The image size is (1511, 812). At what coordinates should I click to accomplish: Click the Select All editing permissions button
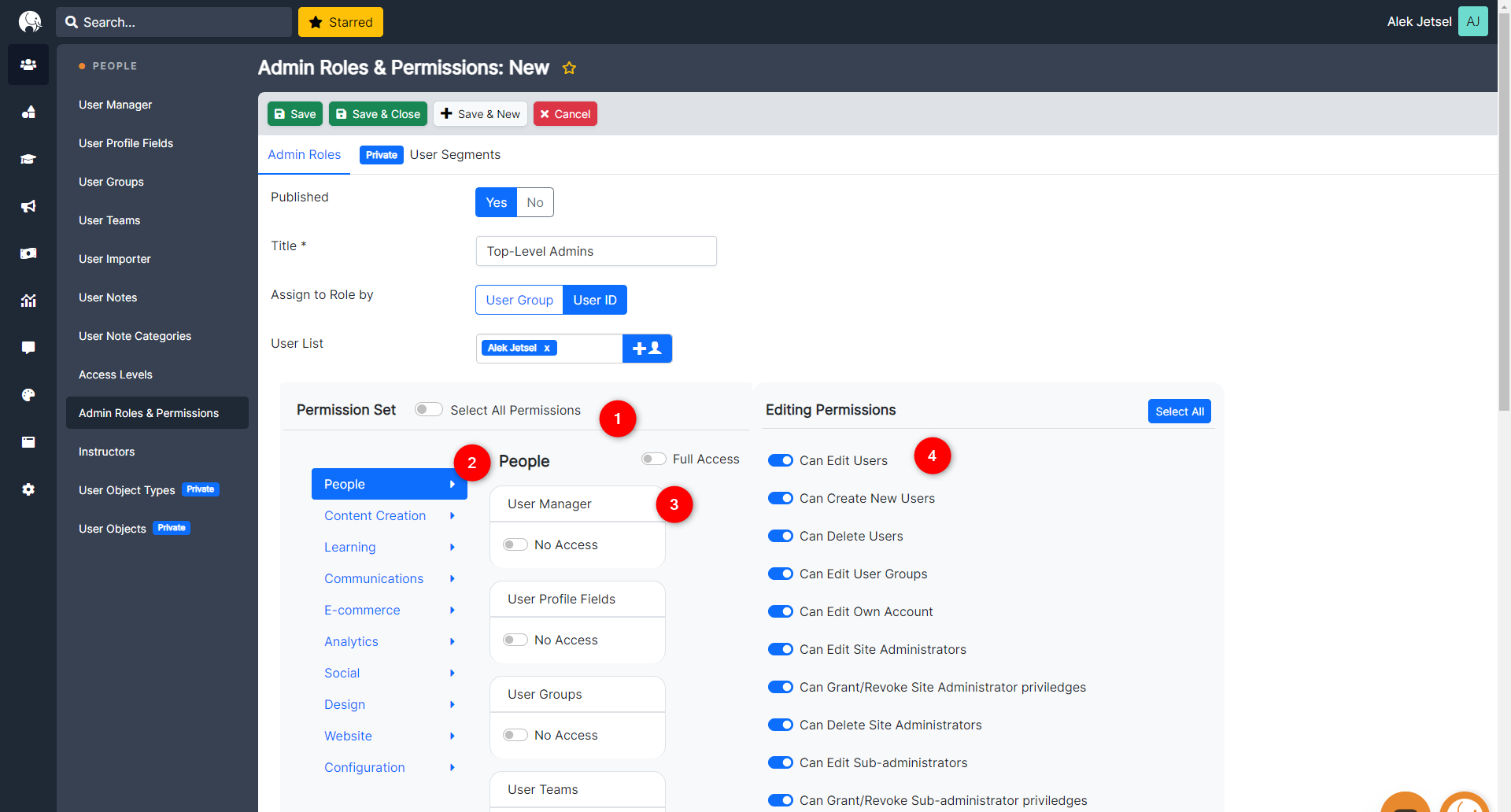pos(1179,411)
